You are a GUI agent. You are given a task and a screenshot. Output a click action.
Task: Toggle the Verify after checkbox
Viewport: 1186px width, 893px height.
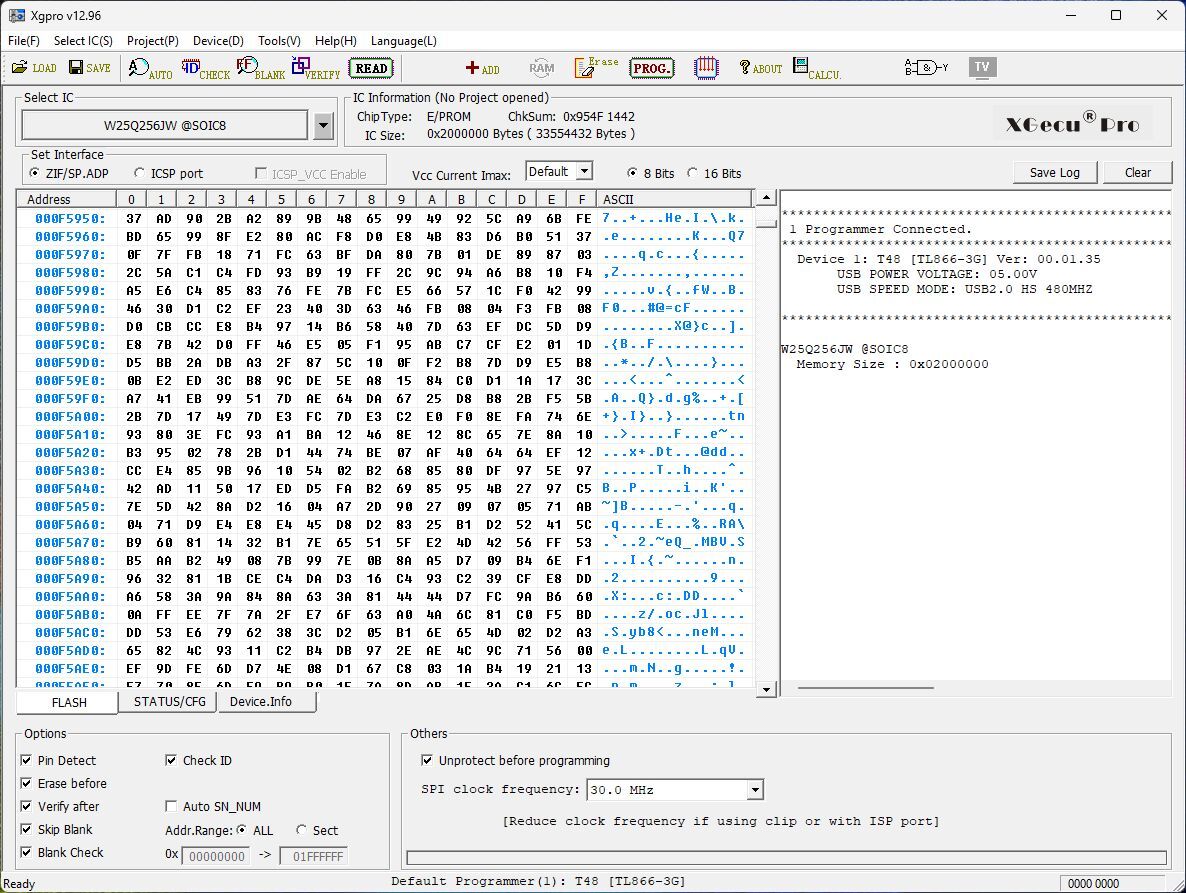pyautogui.click(x=26, y=807)
